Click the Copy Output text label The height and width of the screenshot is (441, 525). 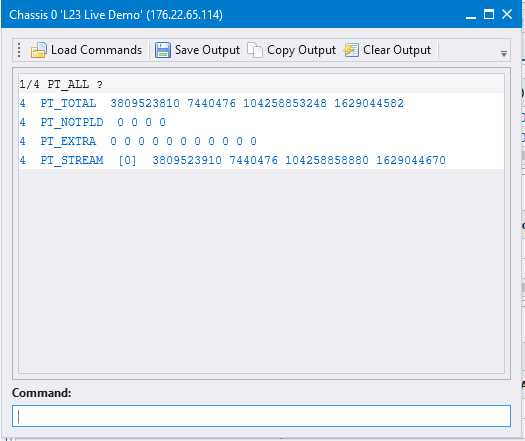301,50
